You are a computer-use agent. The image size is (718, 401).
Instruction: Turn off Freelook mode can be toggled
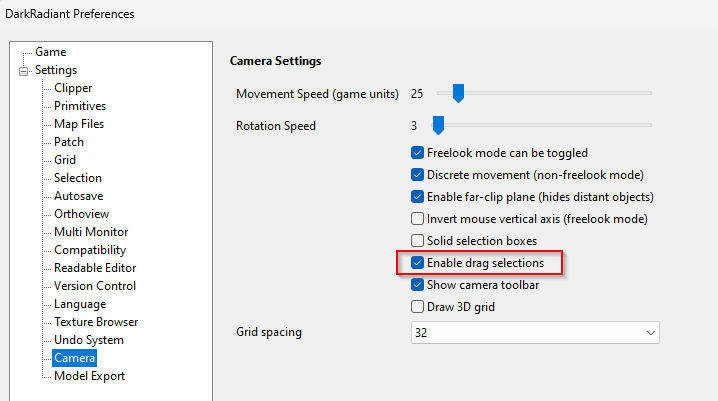point(418,154)
